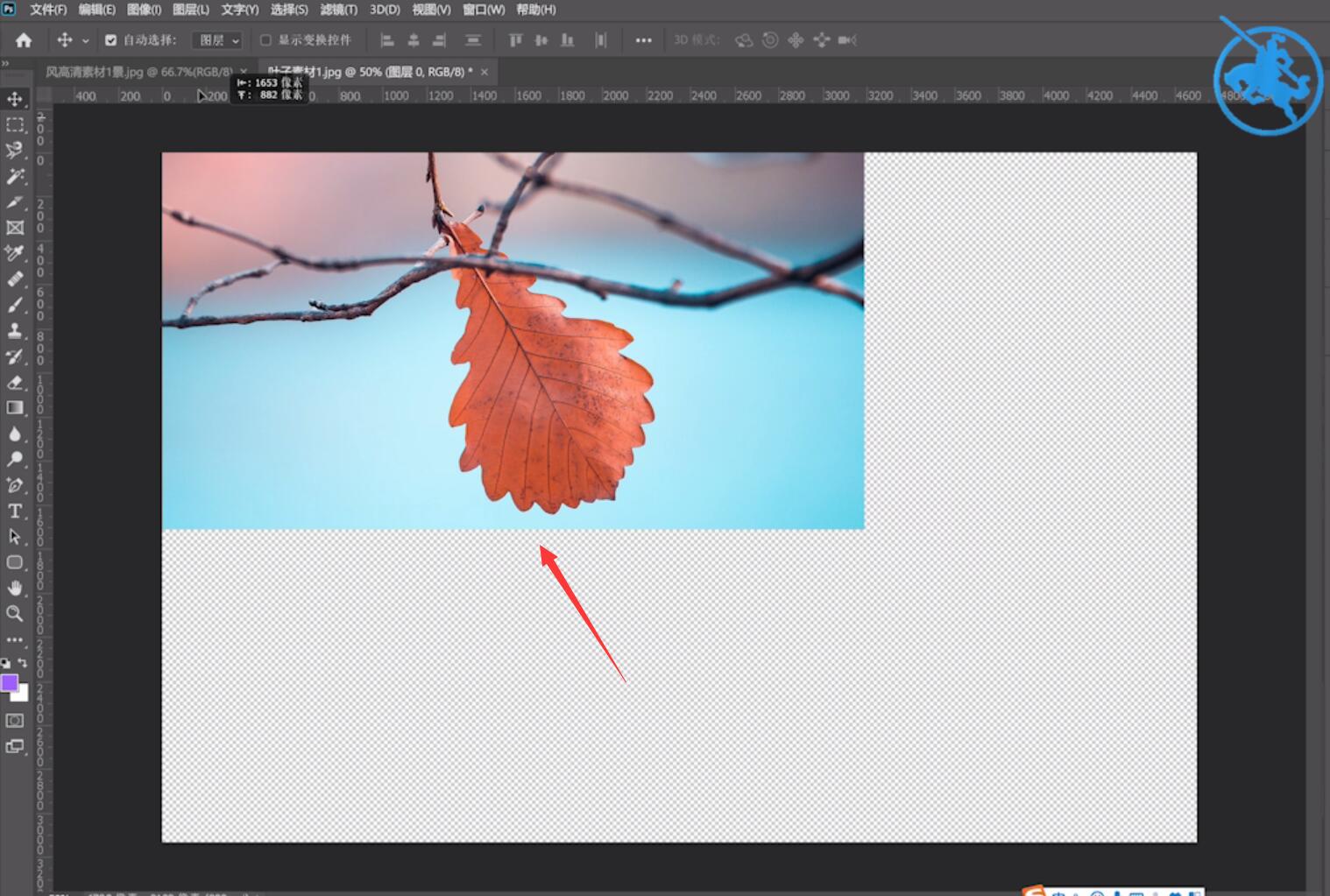Select the History Brush tool
The height and width of the screenshot is (896, 1330).
[x=15, y=356]
